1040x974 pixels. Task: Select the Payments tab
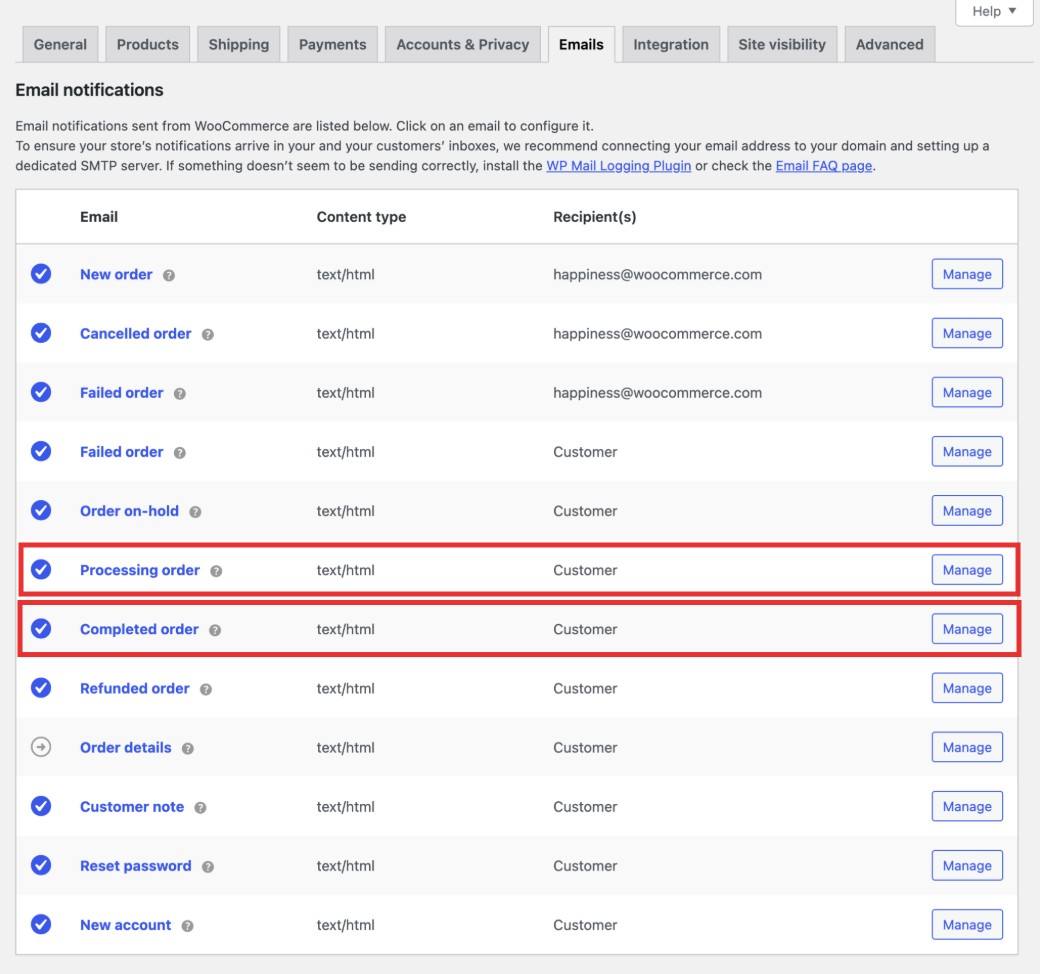(x=332, y=44)
